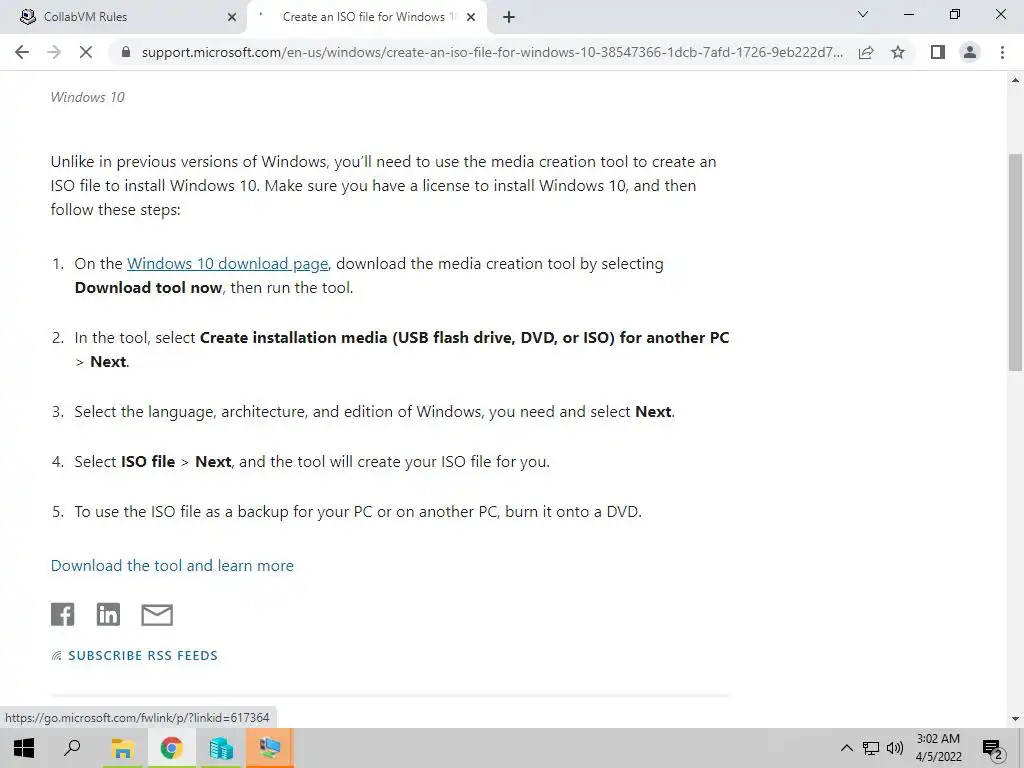Click the address bar URL
This screenshot has height=768, width=1024.
pos(492,52)
